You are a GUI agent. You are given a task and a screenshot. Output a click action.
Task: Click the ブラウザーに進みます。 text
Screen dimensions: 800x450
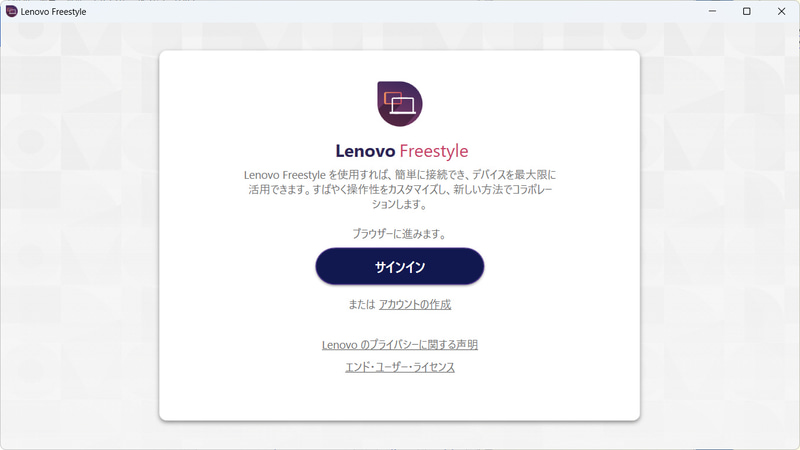399,234
